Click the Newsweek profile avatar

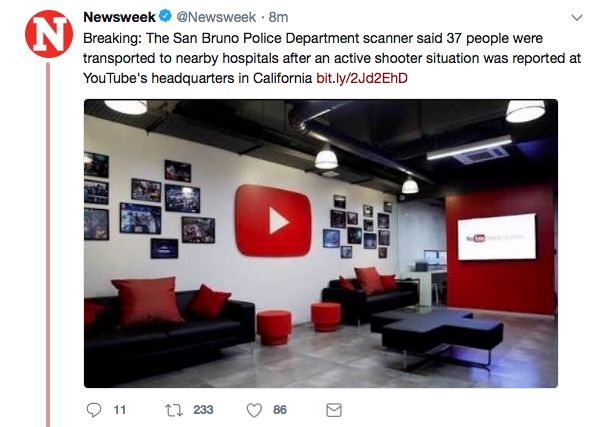click(49, 34)
